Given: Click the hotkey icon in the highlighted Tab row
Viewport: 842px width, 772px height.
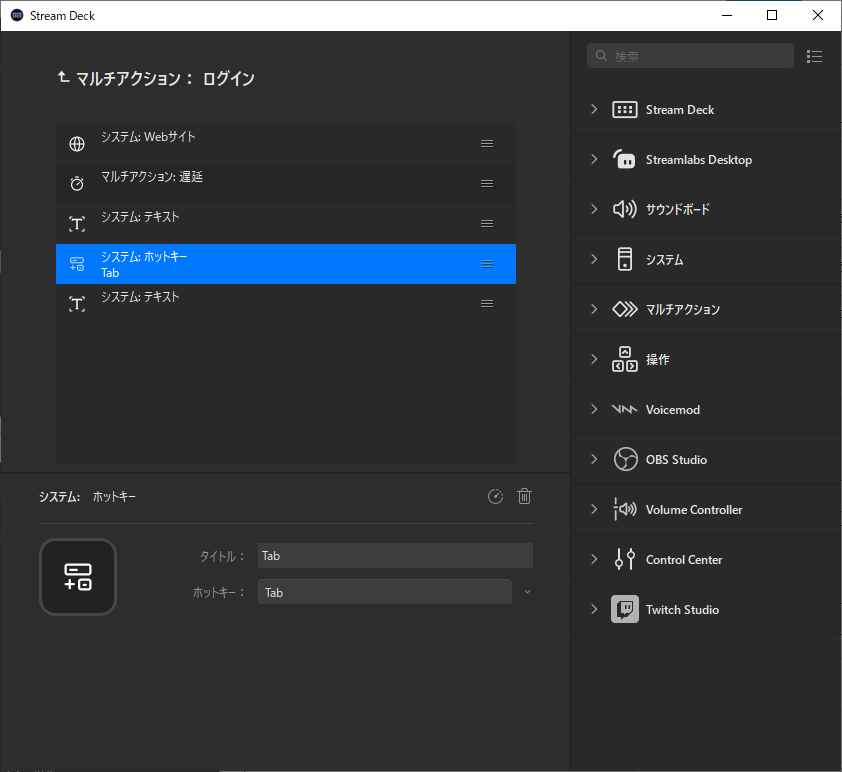Looking at the screenshot, I should click(x=77, y=264).
